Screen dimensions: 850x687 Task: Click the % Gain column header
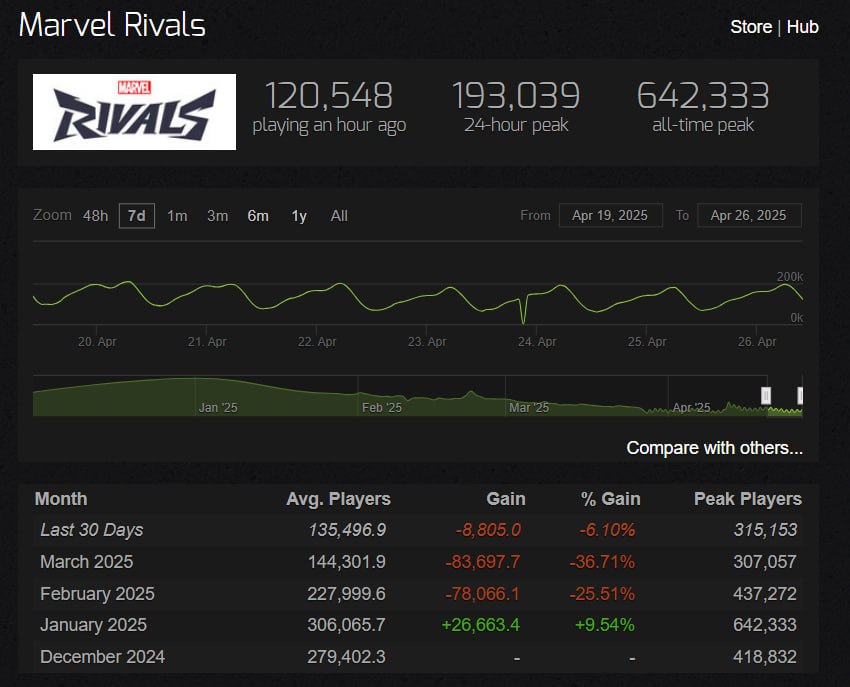(x=610, y=499)
